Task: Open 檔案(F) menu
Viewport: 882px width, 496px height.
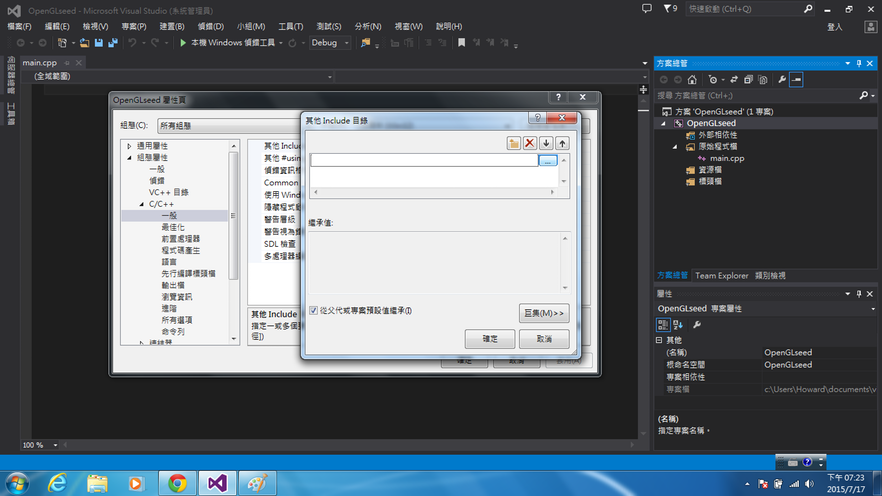Action: pos(20,26)
